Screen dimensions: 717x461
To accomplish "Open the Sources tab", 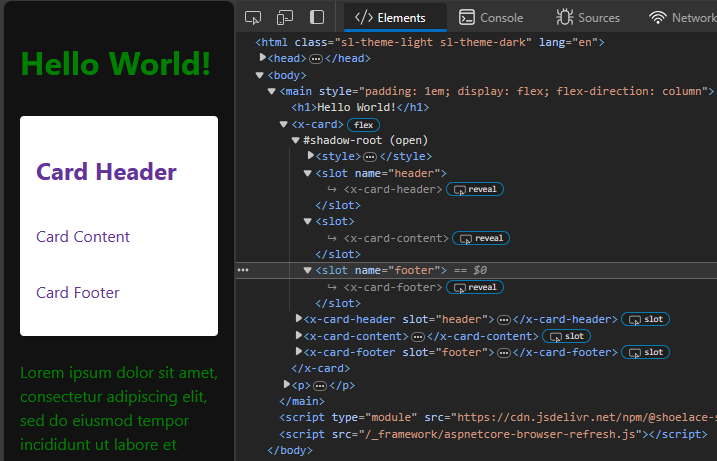I will pos(588,18).
